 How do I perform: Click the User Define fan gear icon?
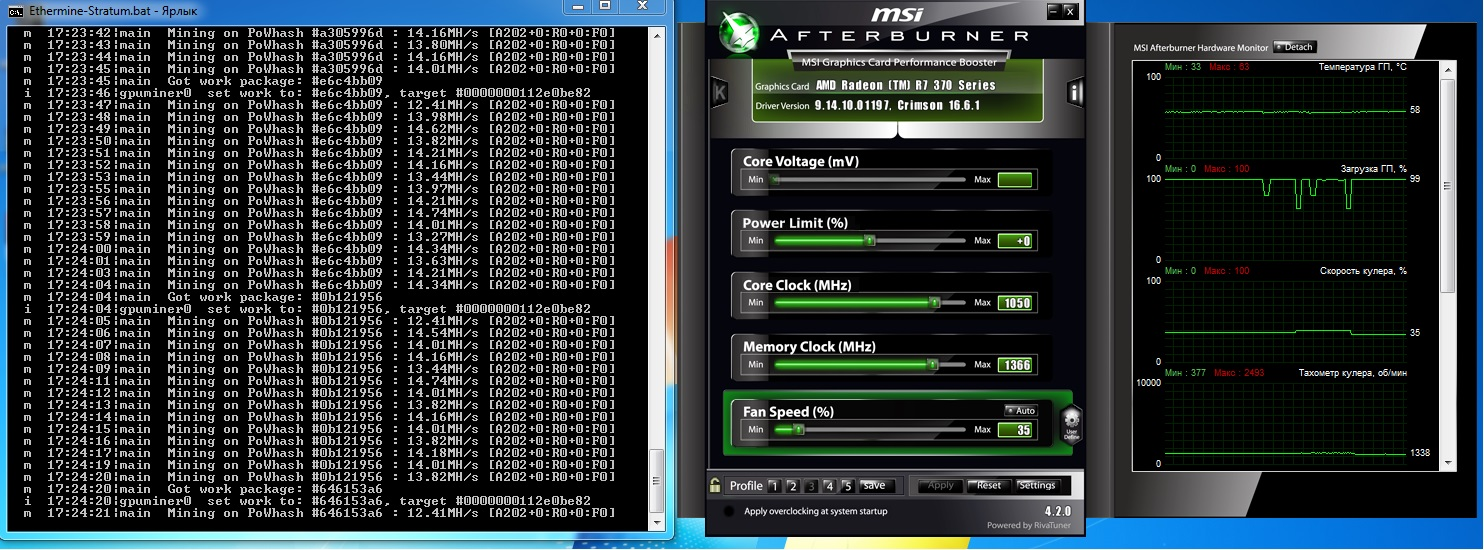tap(1071, 424)
